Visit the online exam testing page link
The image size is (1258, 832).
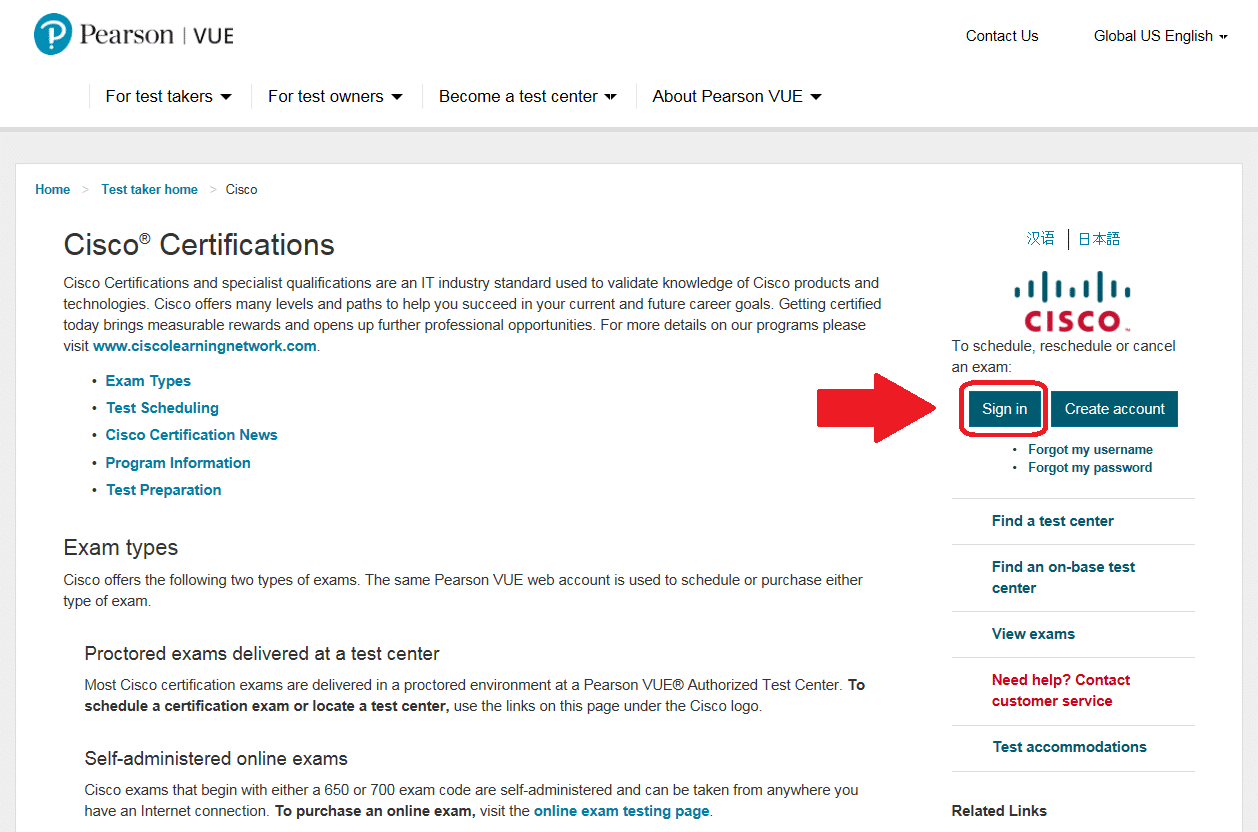pyautogui.click(x=621, y=811)
